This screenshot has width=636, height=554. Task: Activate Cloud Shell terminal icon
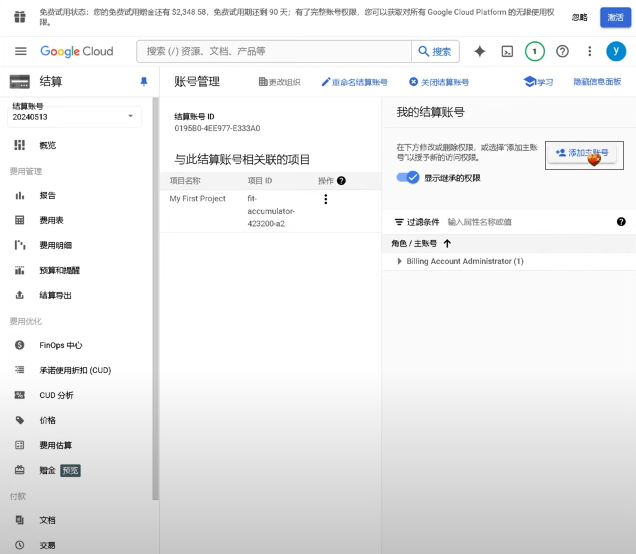click(507, 51)
